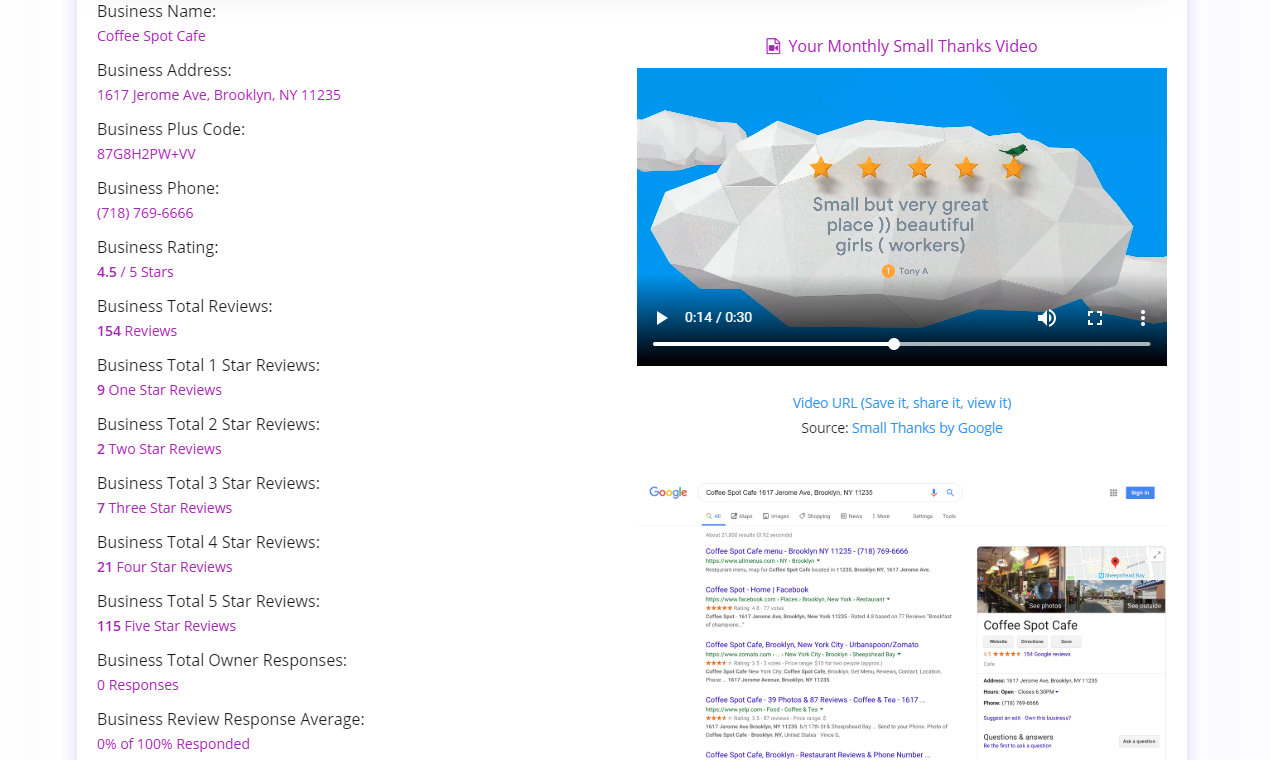Click Business Review Response Average label
Screen dimensions: 1270x760
pos(231,719)
